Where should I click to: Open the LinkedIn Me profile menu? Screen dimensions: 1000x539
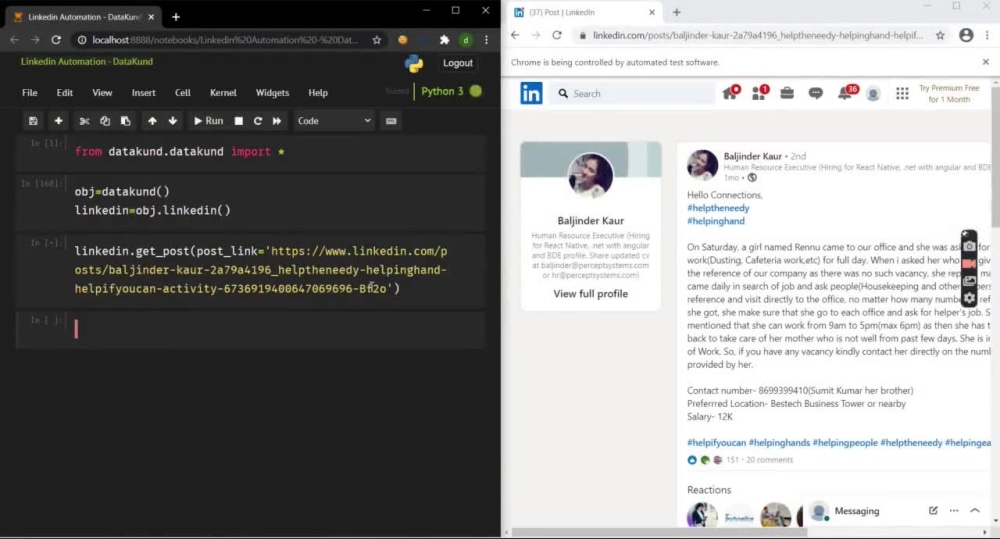(x=873, y=94)
